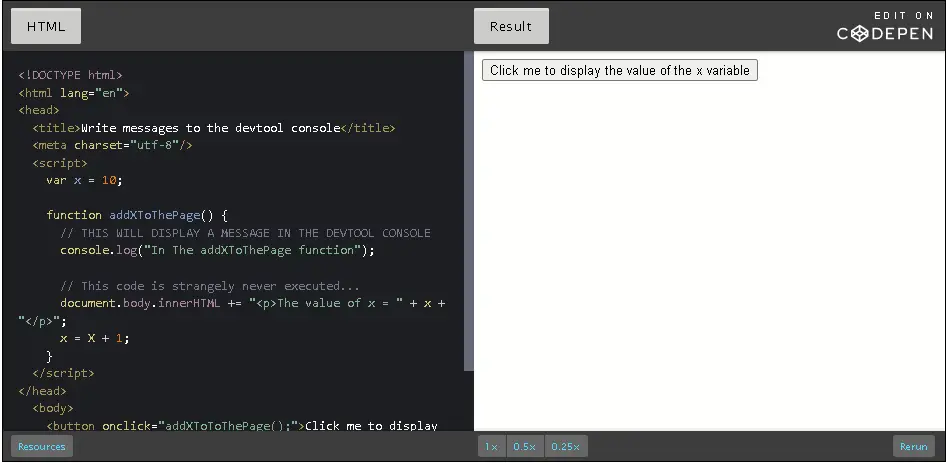Screen dimensions: 946x463
Task: Click the title line 'Write messages to the devtool console'
Action: click(x=214, y=128)
